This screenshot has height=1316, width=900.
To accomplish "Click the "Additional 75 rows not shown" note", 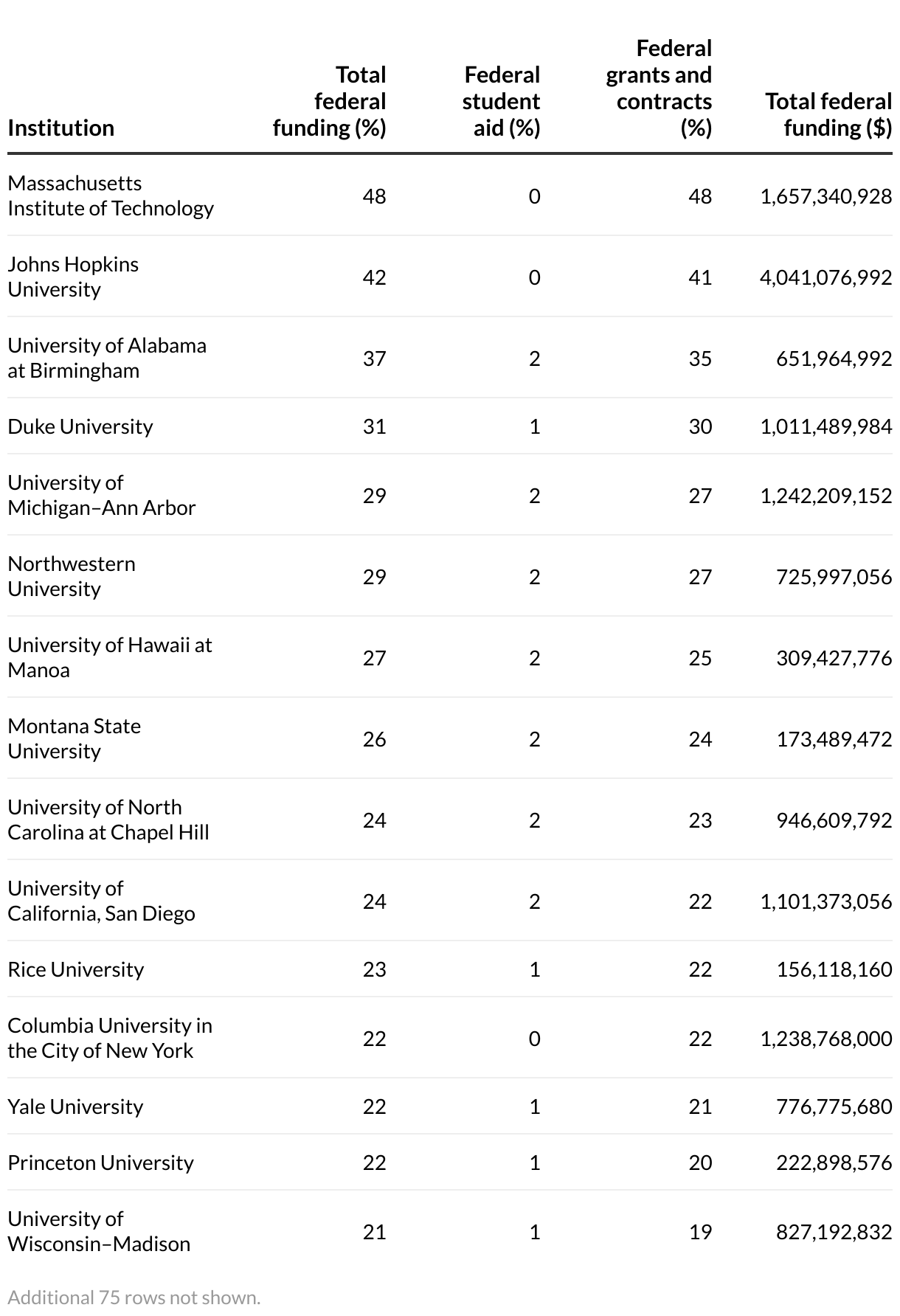I will click(x=134, y=1298).
